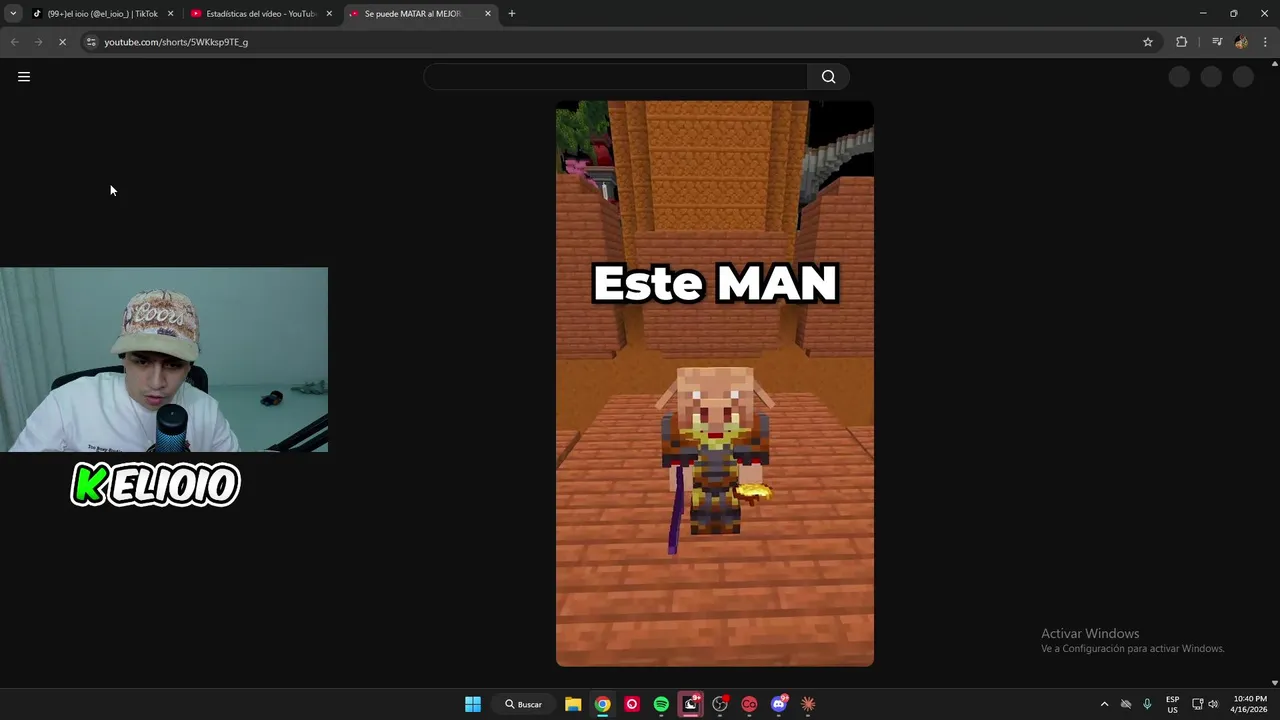Viewport: 1280px width, 720px height.
Task: Open a new browser tab
Action: (512, 14)
